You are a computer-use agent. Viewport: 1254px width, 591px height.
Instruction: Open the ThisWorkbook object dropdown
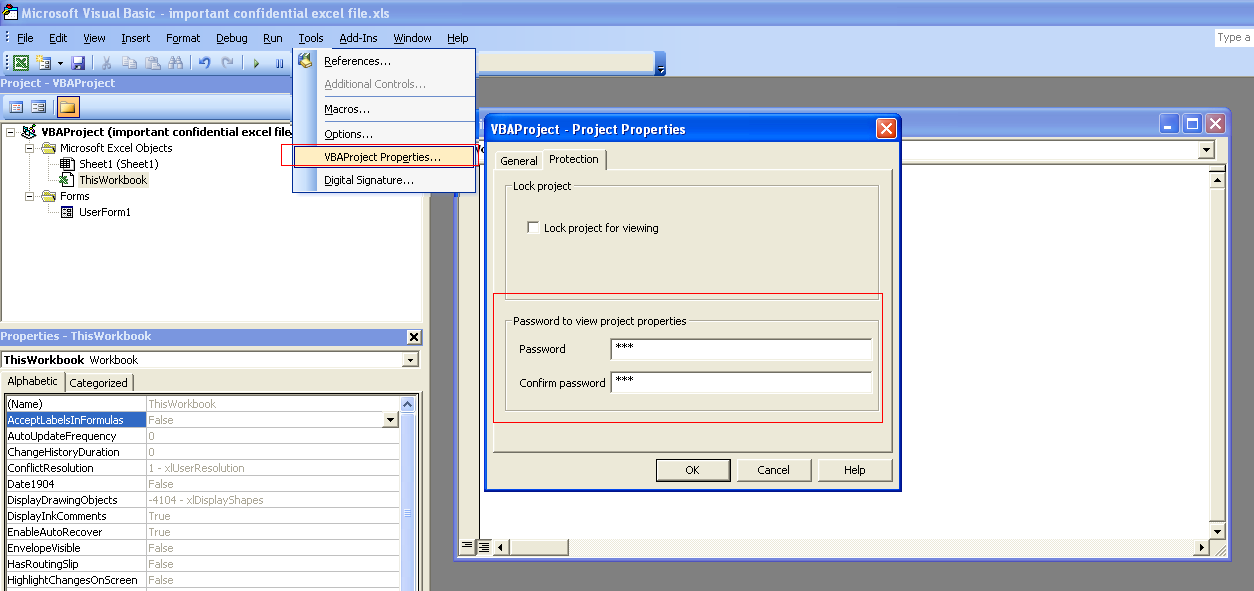pyautogui.click(x=409, y=359)
